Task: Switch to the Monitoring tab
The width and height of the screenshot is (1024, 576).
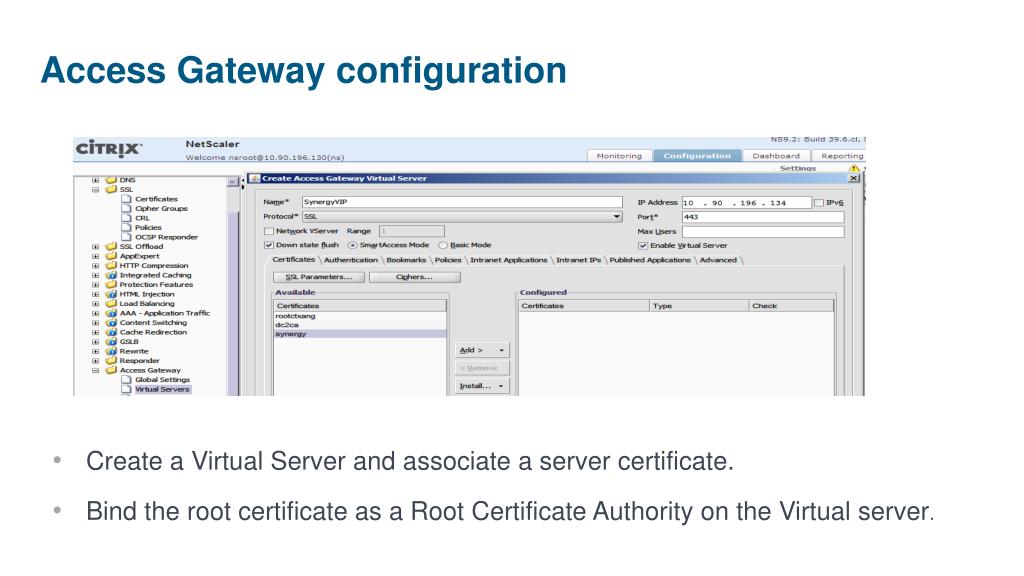Action: click(x=619, y=156)
